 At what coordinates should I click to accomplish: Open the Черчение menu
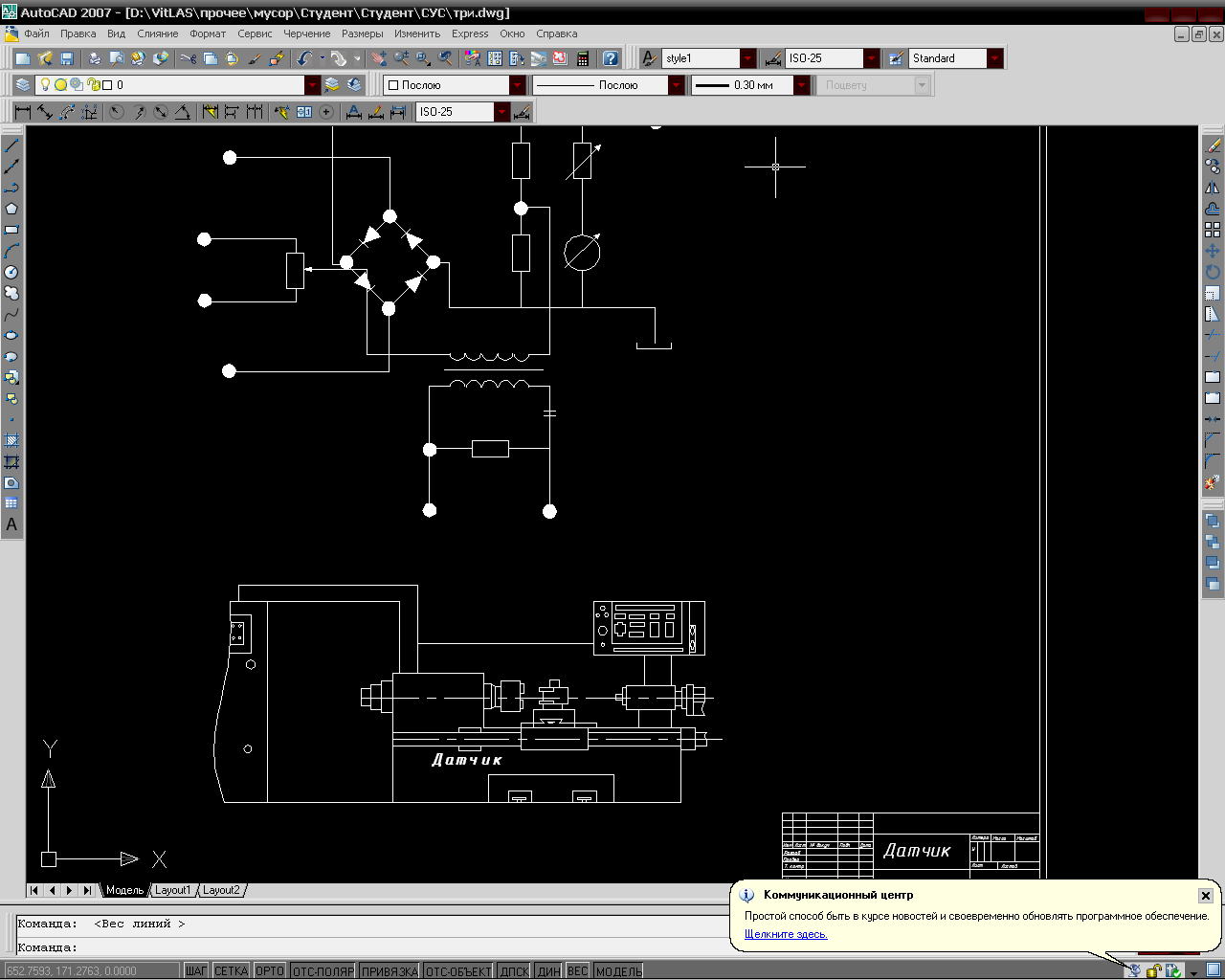307,33
